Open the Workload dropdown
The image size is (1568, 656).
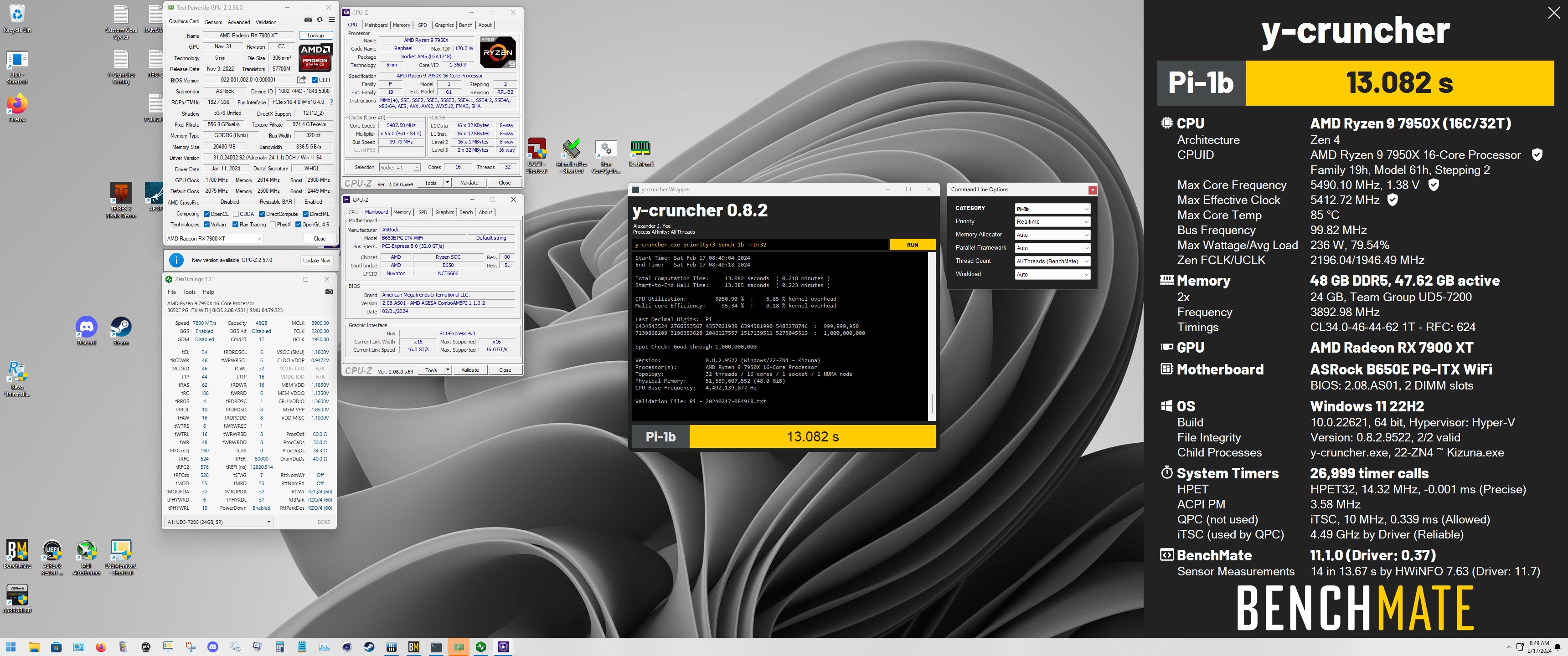pyautogui.click(x=1052, y=274)
